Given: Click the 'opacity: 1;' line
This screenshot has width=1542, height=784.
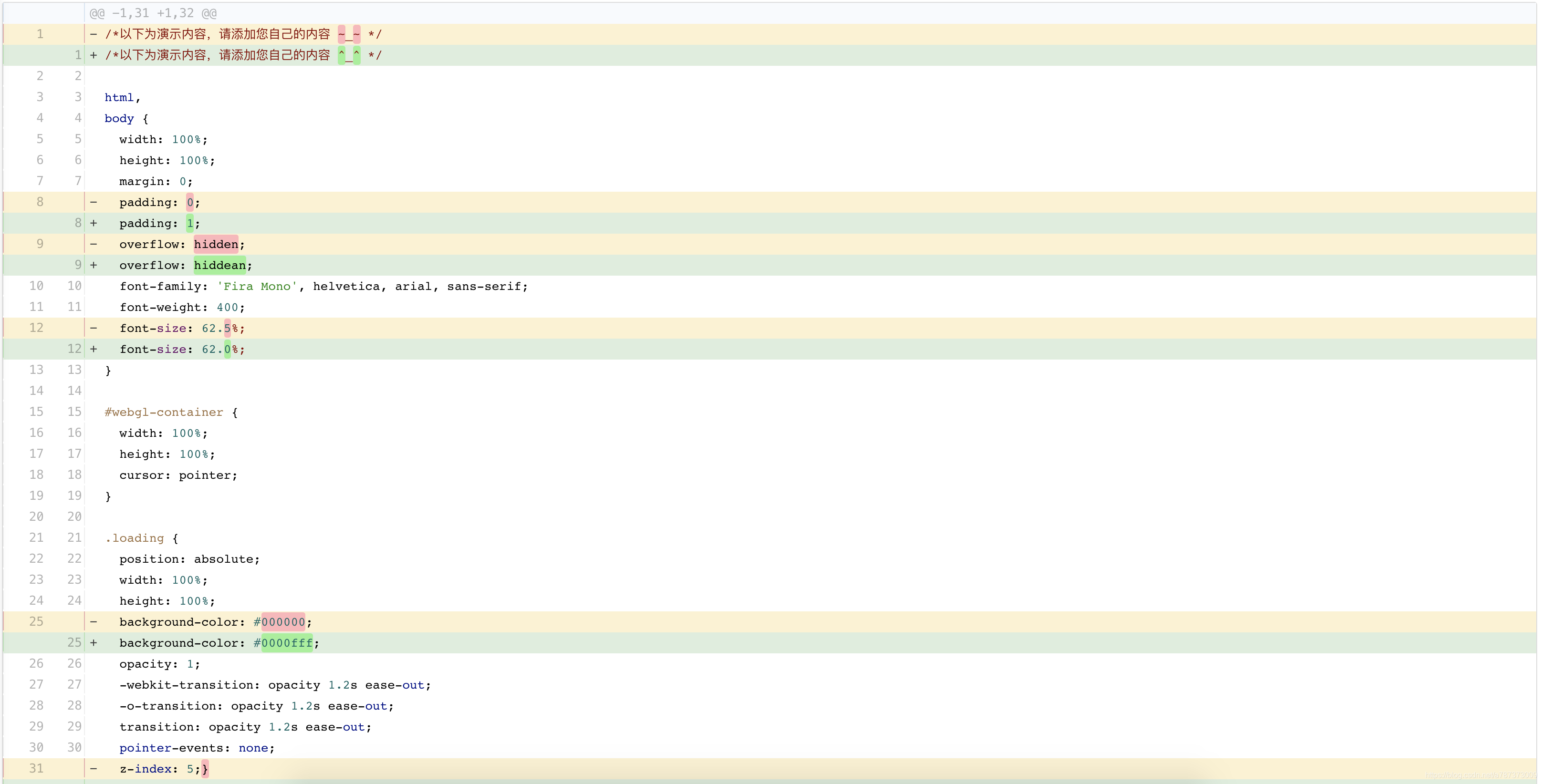Looking at the screenshot, I should click(x=160, y=664).
